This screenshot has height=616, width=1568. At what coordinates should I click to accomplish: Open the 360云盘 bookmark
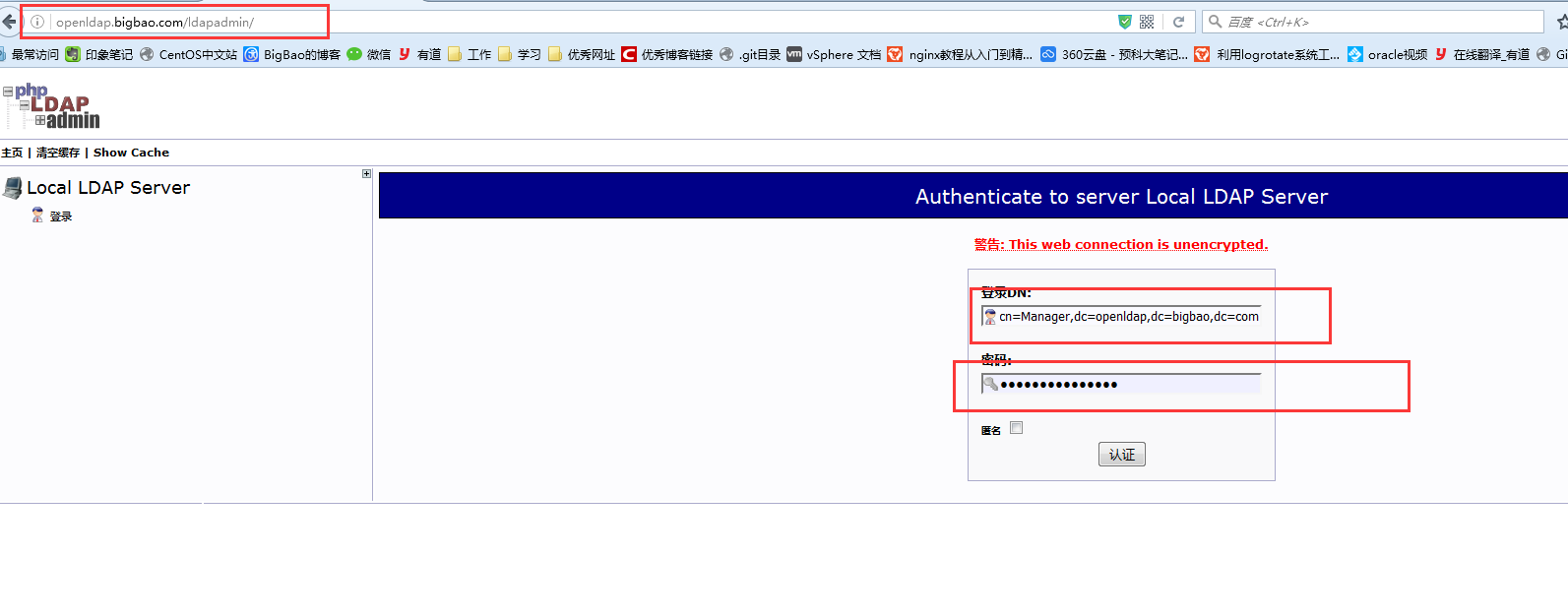[1114, 54]
